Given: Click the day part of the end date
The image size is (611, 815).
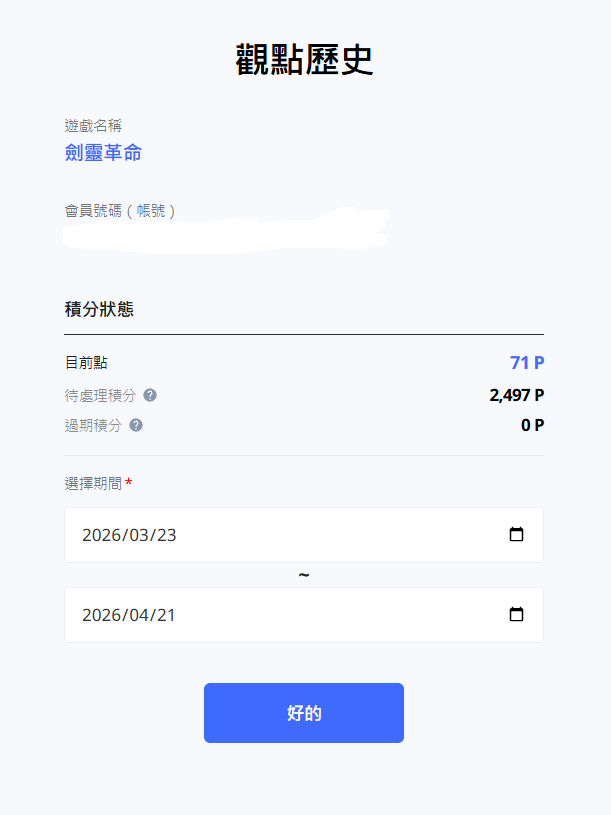Looking at the screenshot, I should 164,615.
